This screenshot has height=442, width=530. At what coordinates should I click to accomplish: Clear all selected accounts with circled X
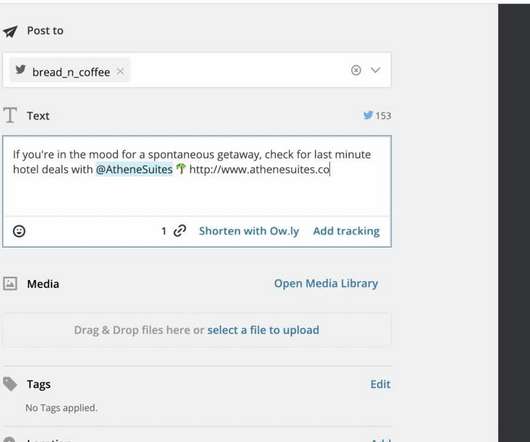point(356,70)
